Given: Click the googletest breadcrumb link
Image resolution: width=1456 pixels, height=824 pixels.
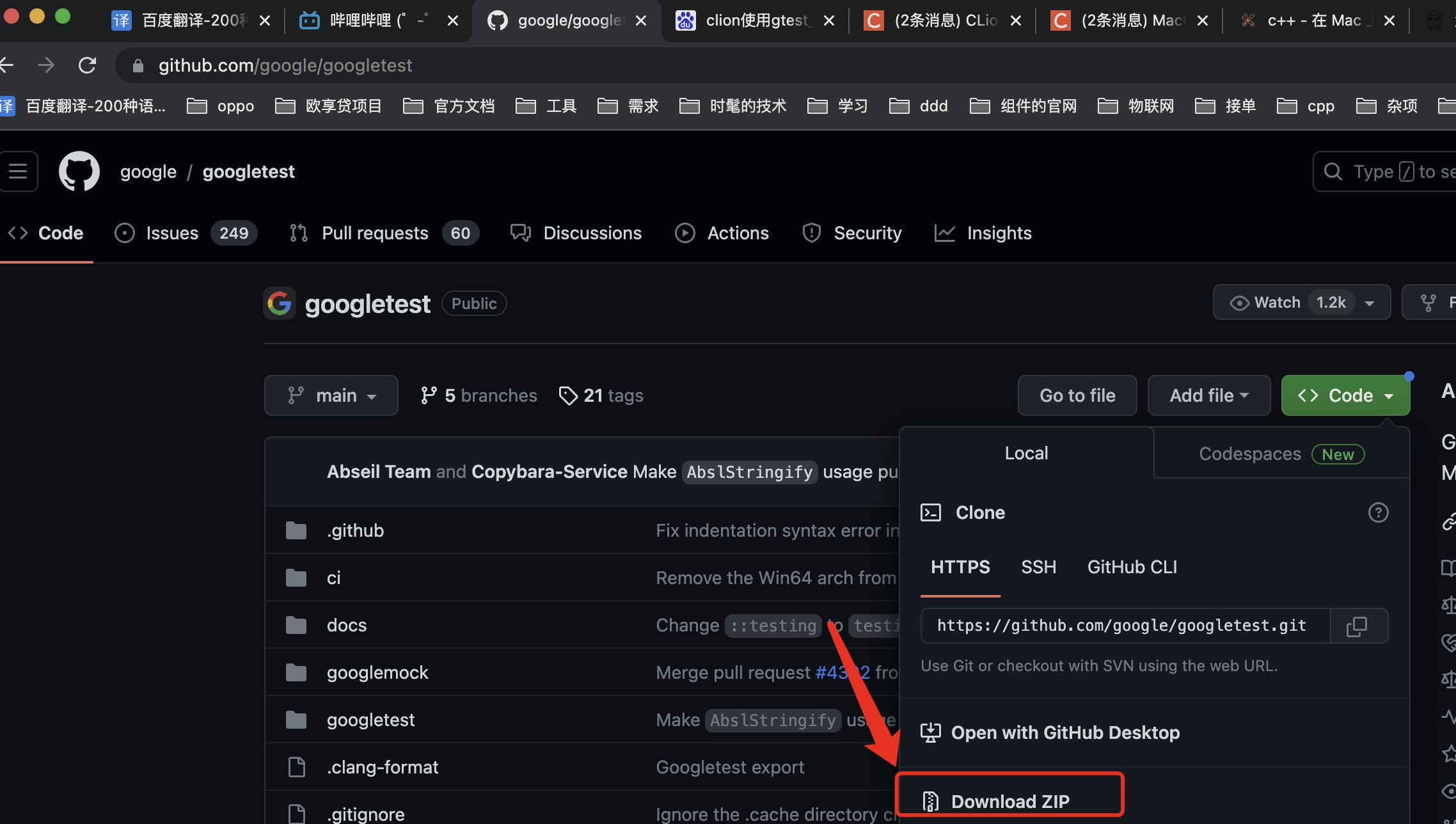Looking at the screenshot, I should tap(249, 171).
